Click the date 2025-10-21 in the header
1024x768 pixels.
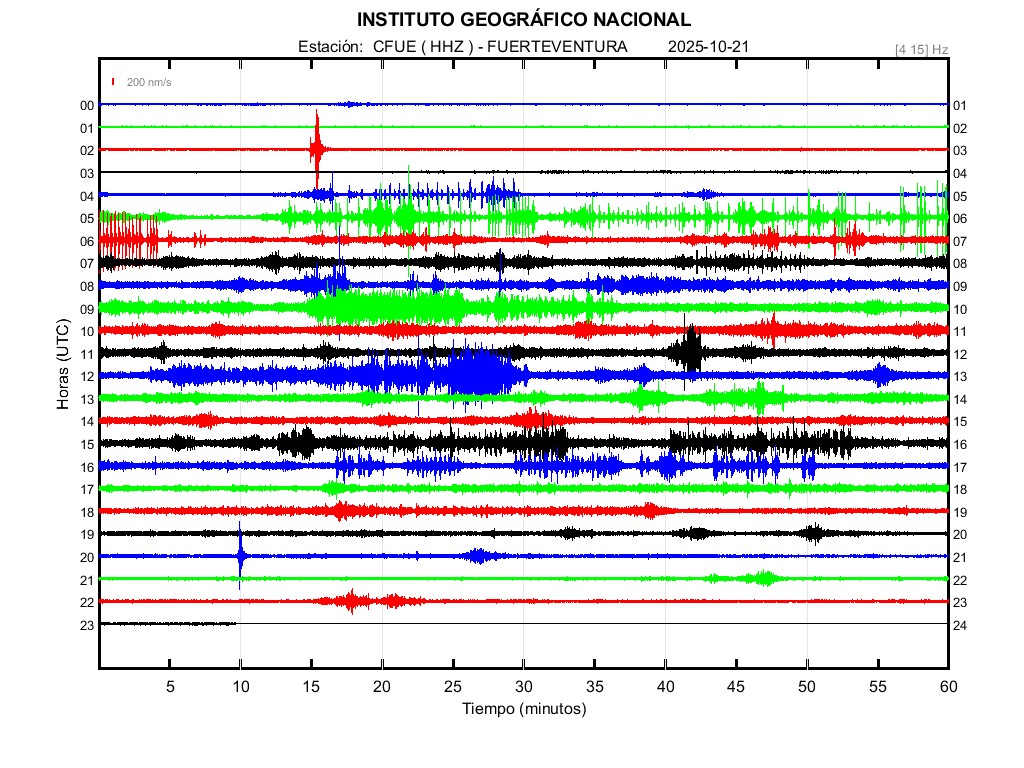[x=708, y=47]
